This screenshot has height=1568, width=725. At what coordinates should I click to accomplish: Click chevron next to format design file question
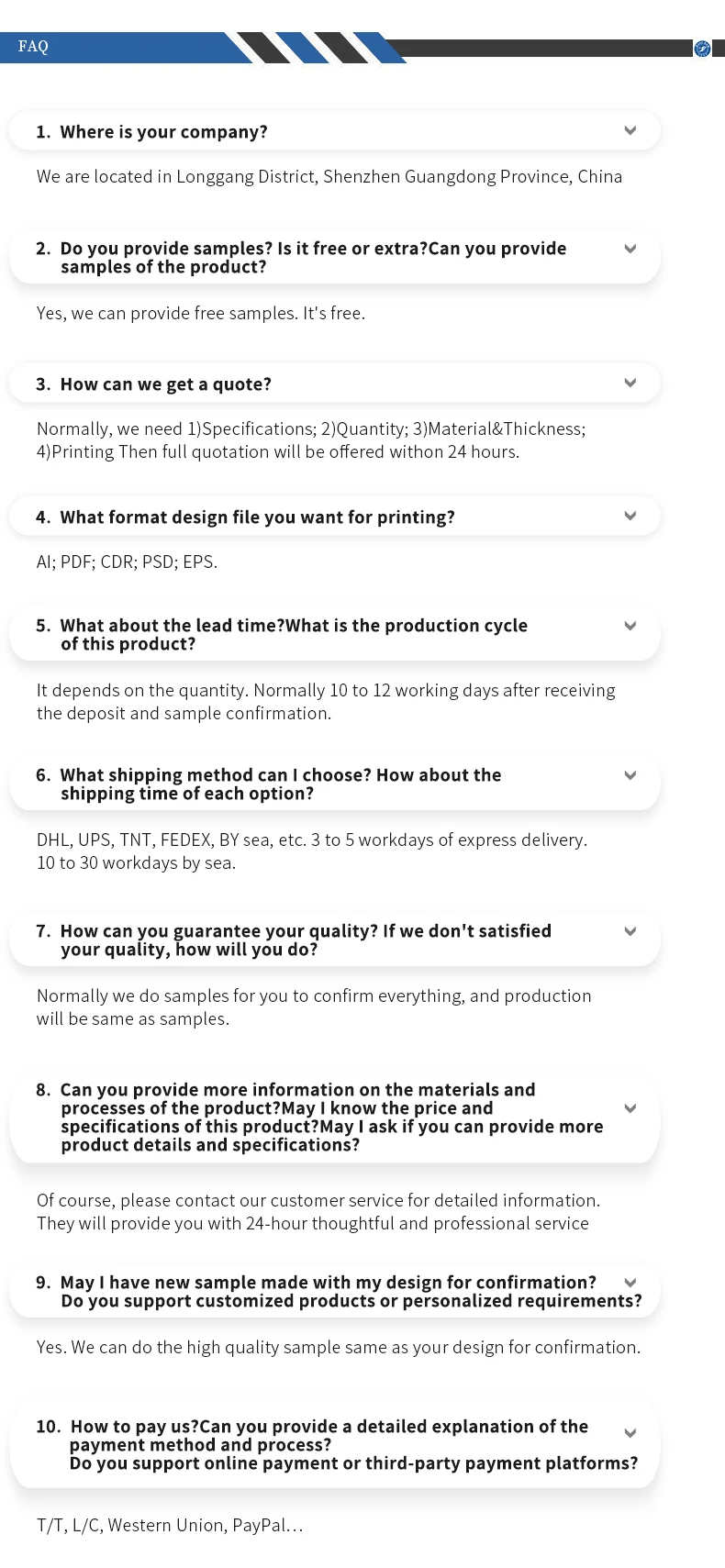(630, 516)
